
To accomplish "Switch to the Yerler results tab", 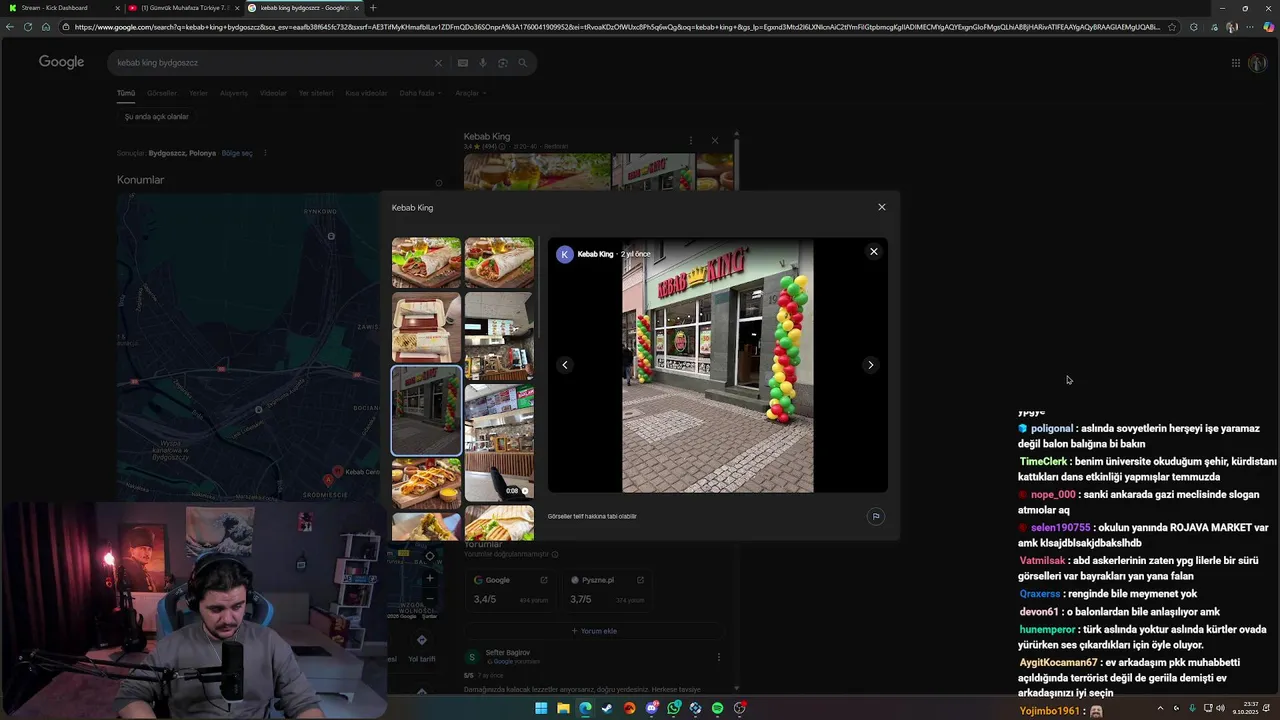I will [x=198, y=93].
